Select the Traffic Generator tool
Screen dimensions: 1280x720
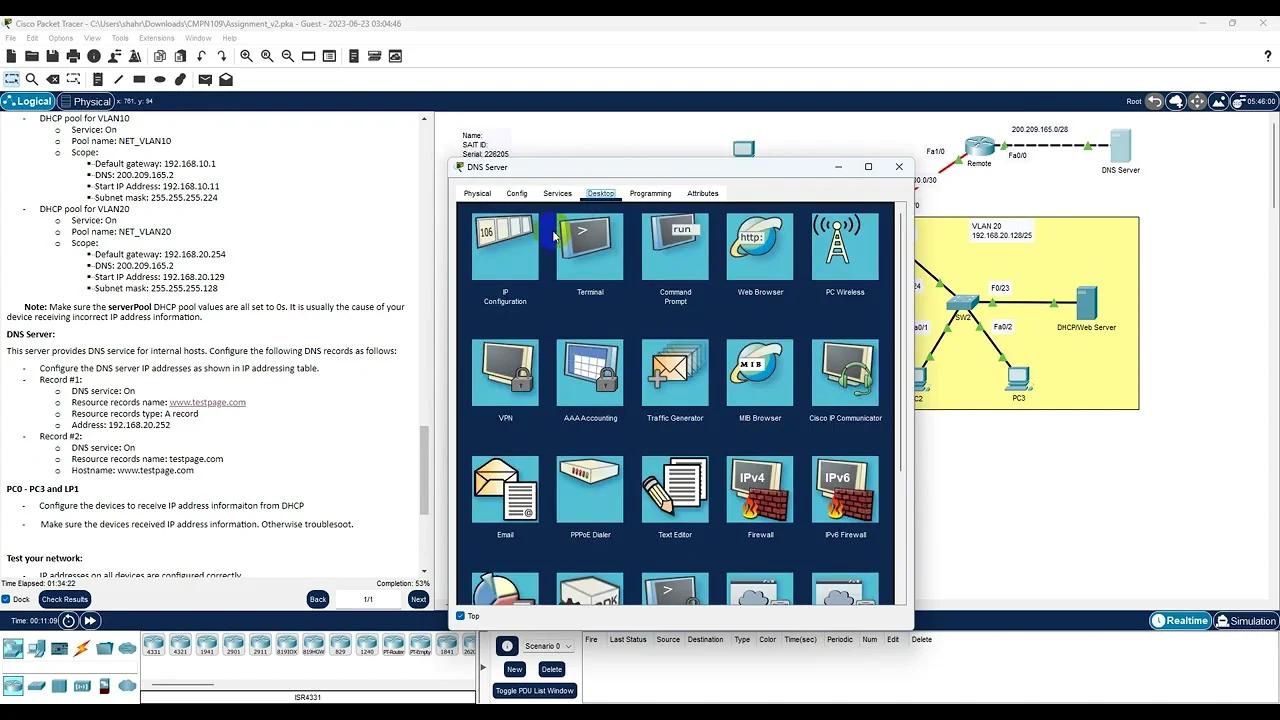[x=675, y=370]
